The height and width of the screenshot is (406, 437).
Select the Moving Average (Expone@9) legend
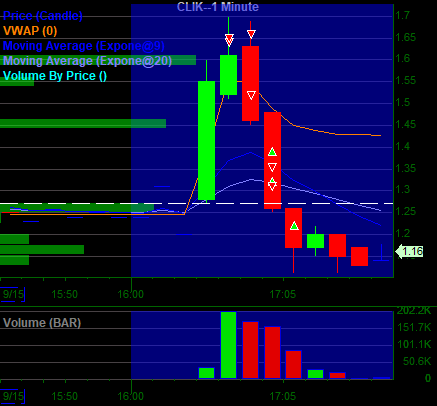click(x=84, y=46)
